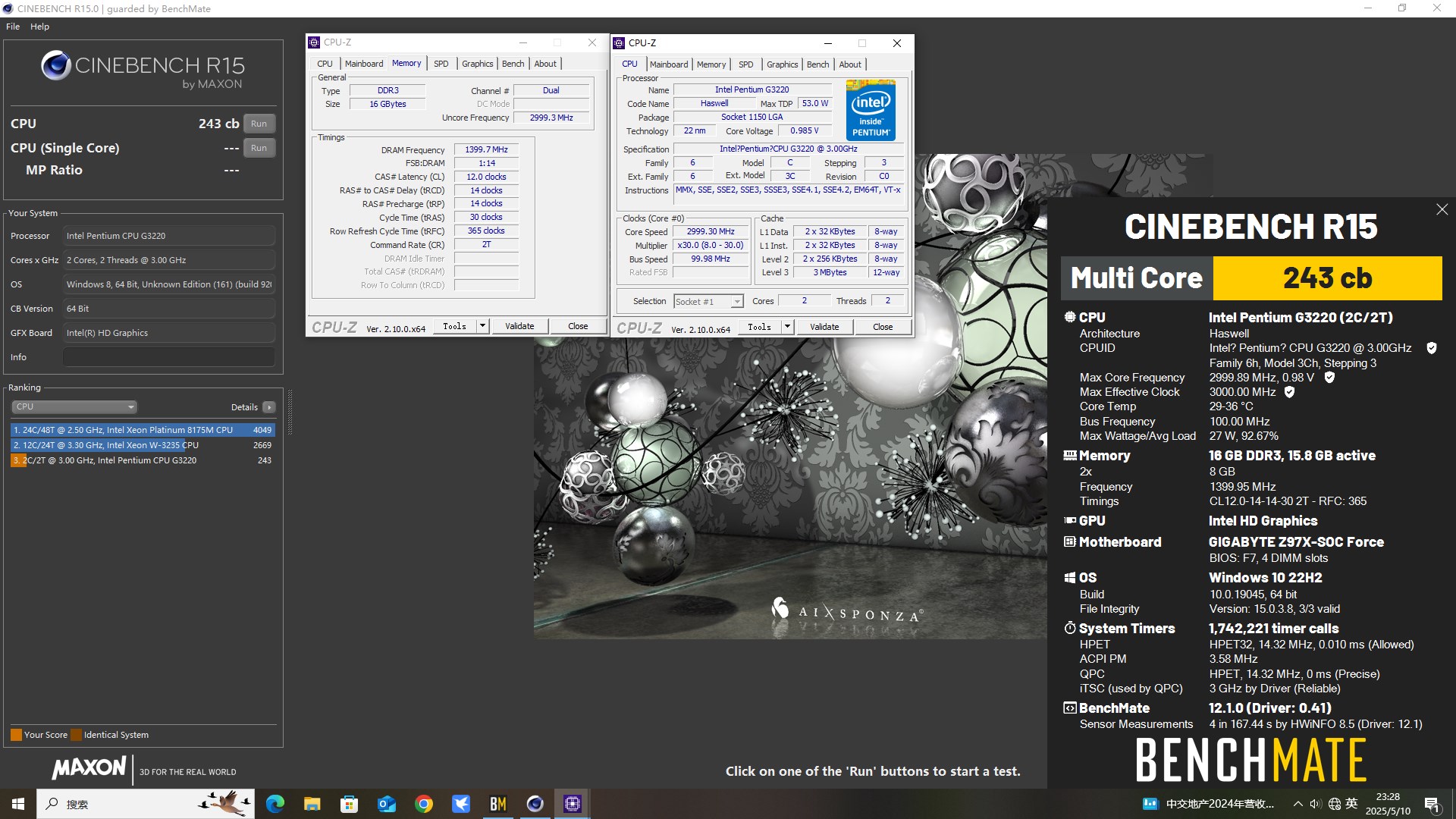The image size is (1456, 819).
Task: Click the Info input field
Action: coord(168,357)
